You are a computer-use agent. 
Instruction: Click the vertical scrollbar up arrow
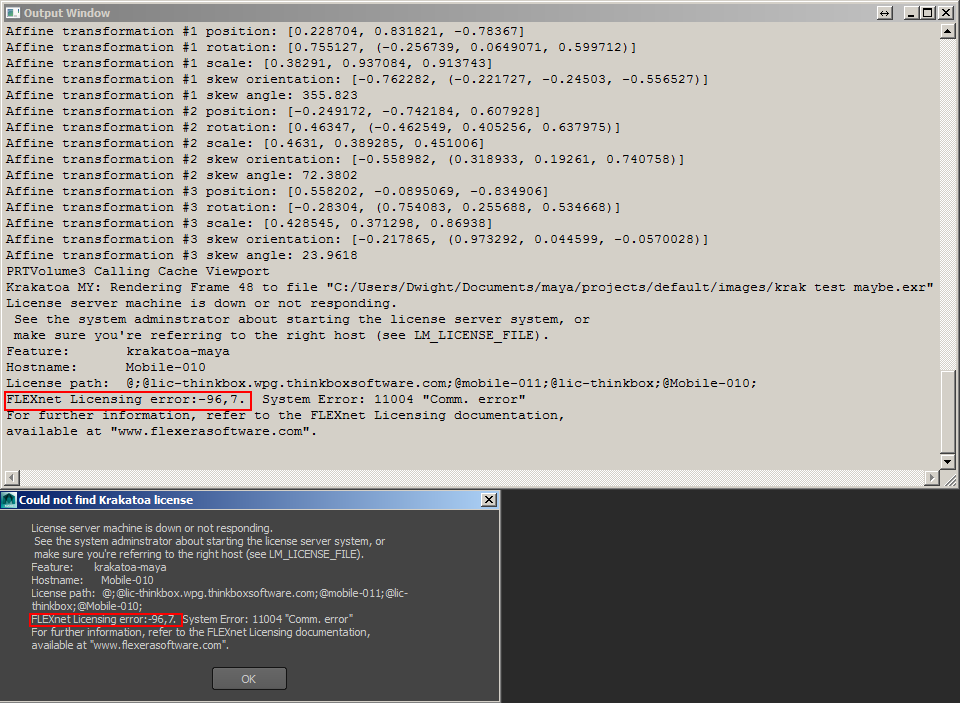pyautogui.click(x=947, y=31)
